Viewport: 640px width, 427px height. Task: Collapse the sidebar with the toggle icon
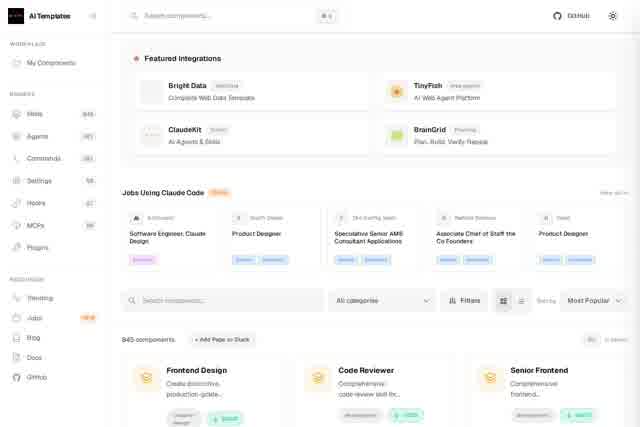pos(92,16)
